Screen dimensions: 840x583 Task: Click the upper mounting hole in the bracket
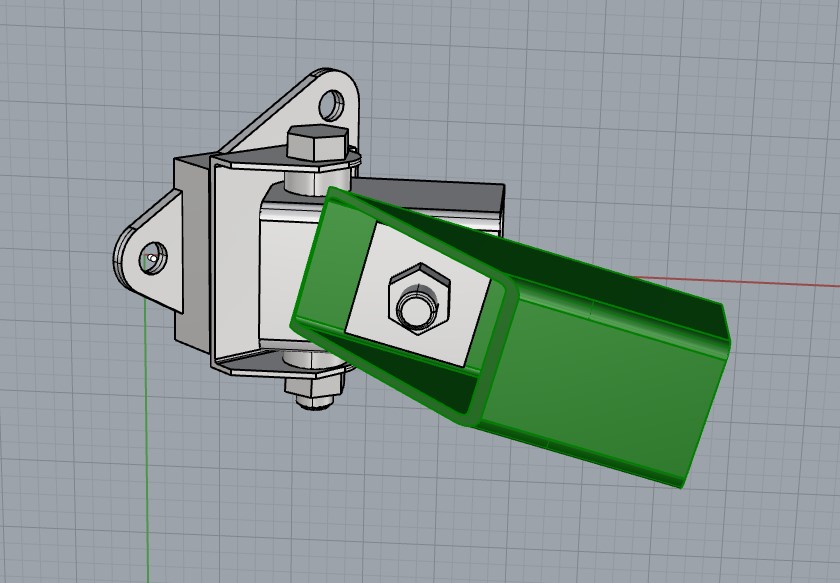click(x=332, y=106)
